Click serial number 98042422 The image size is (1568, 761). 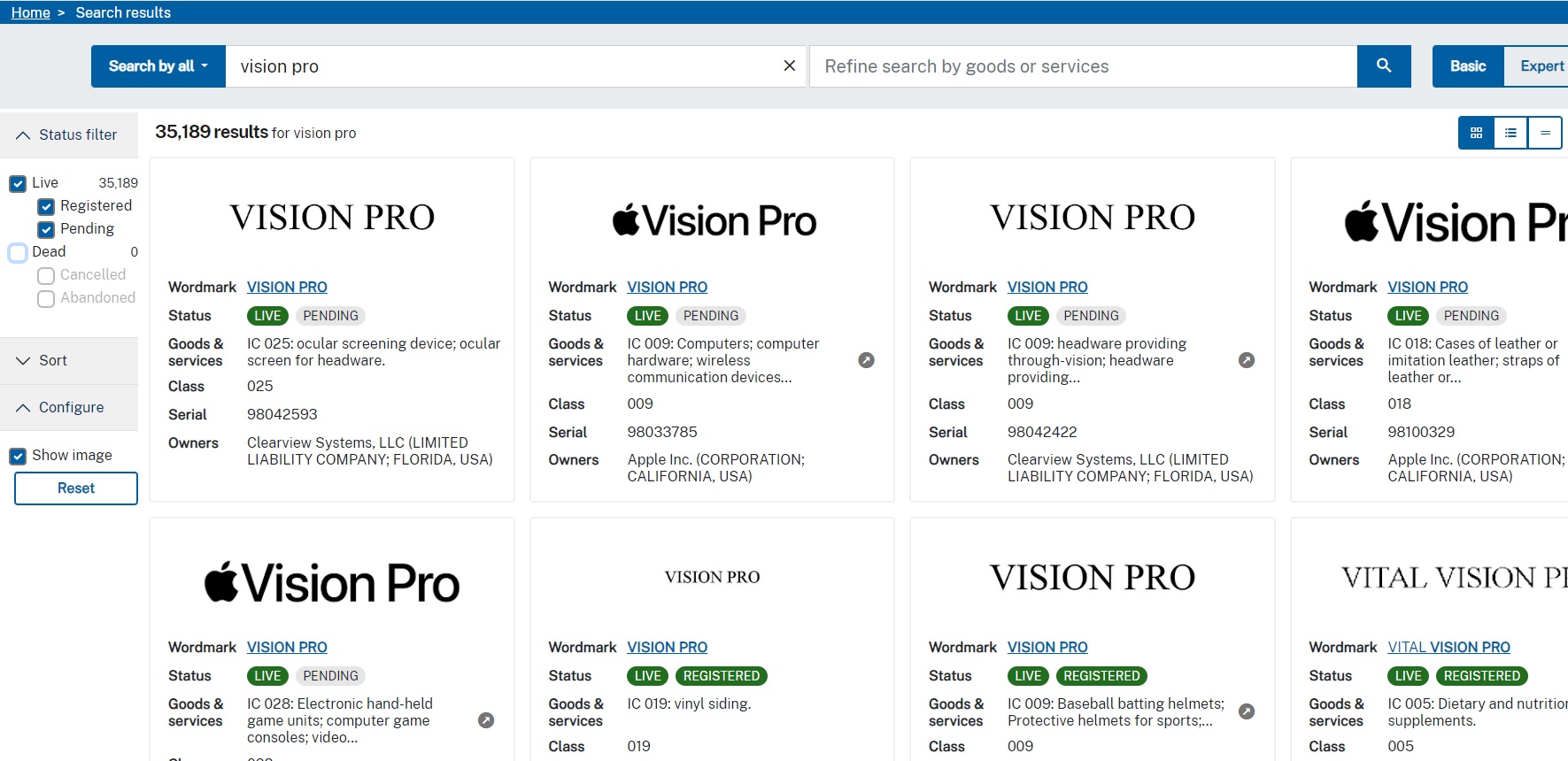pyautogui.click(x=1042, y=432)
